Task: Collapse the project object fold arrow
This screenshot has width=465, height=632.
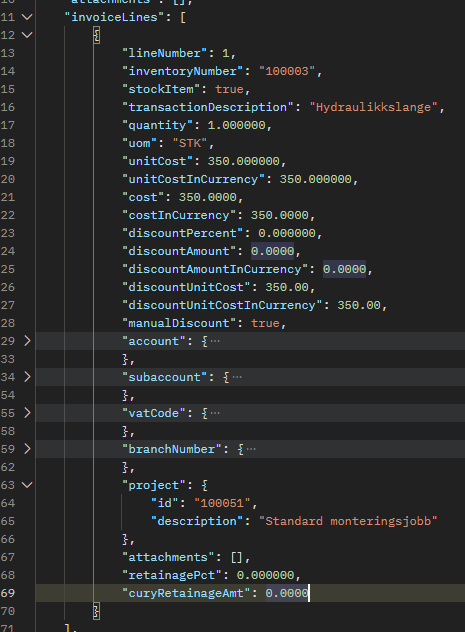Action: tap(27, 485)
